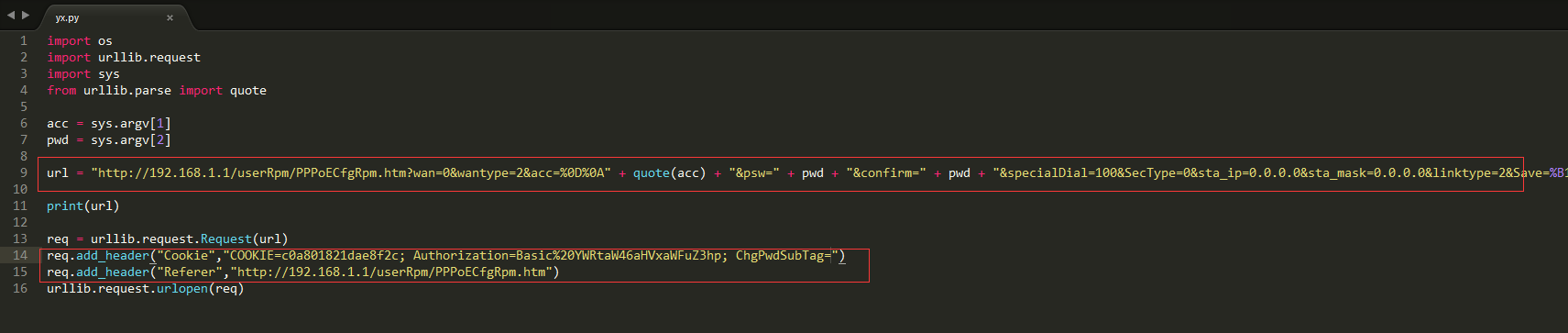Click 'print(url)' on line 11
The height and width of the screenshot is (333, 1568).
coord(83,205)
